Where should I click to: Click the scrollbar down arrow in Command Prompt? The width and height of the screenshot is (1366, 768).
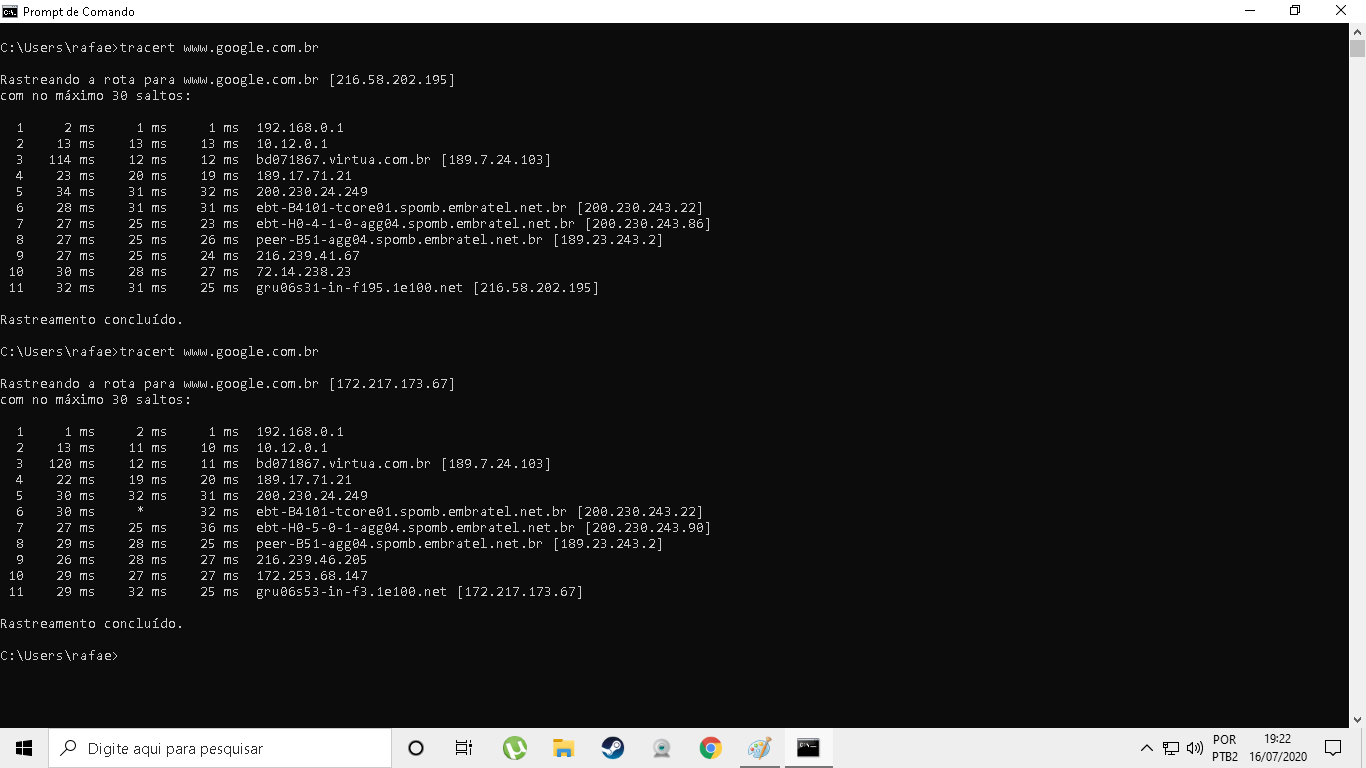tap(1357, 719)
